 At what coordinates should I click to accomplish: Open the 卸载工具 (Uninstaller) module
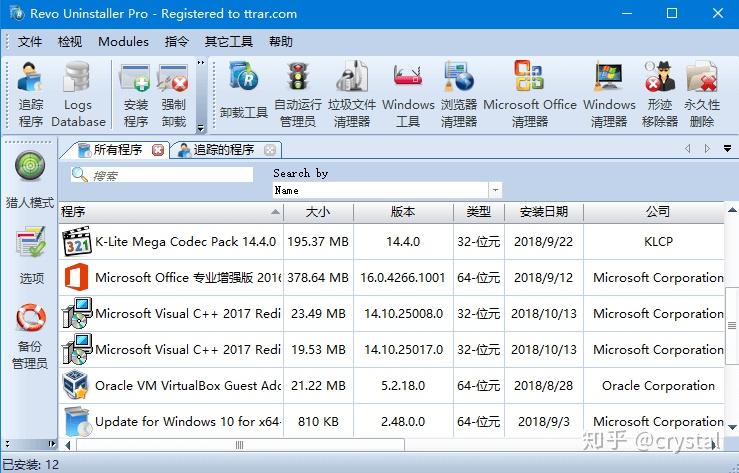(244, 92)
